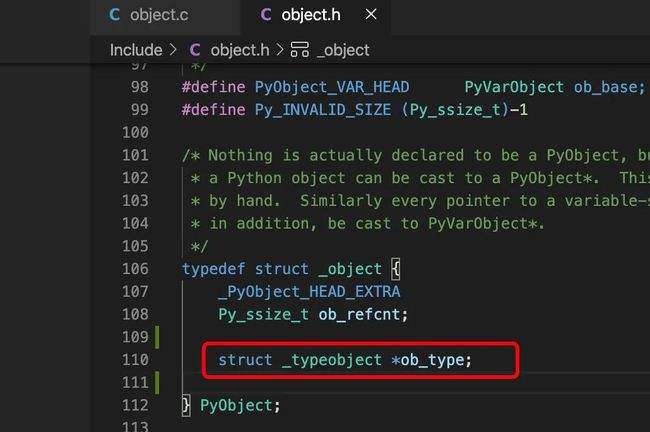The width and height of the screenshot is (650, 432).
Task: Click 'Nothing is actually declared' comment line
Action: [415, 155]
